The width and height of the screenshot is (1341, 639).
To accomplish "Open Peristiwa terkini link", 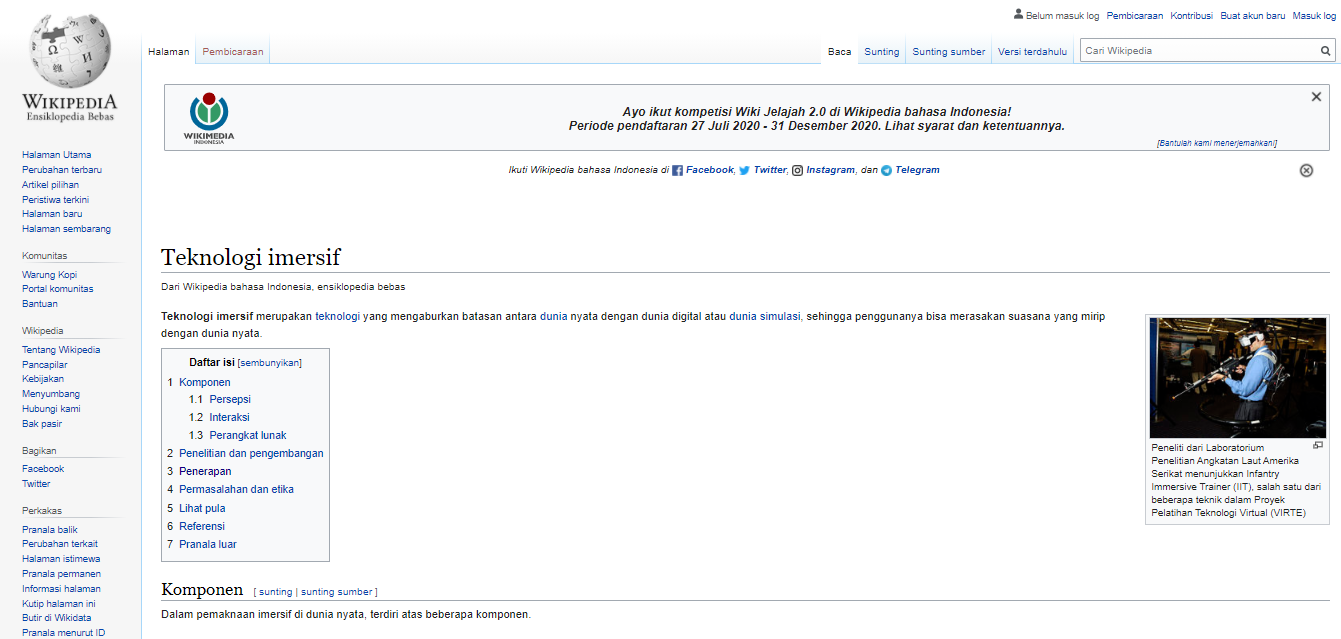I will [x=56, y=200].
